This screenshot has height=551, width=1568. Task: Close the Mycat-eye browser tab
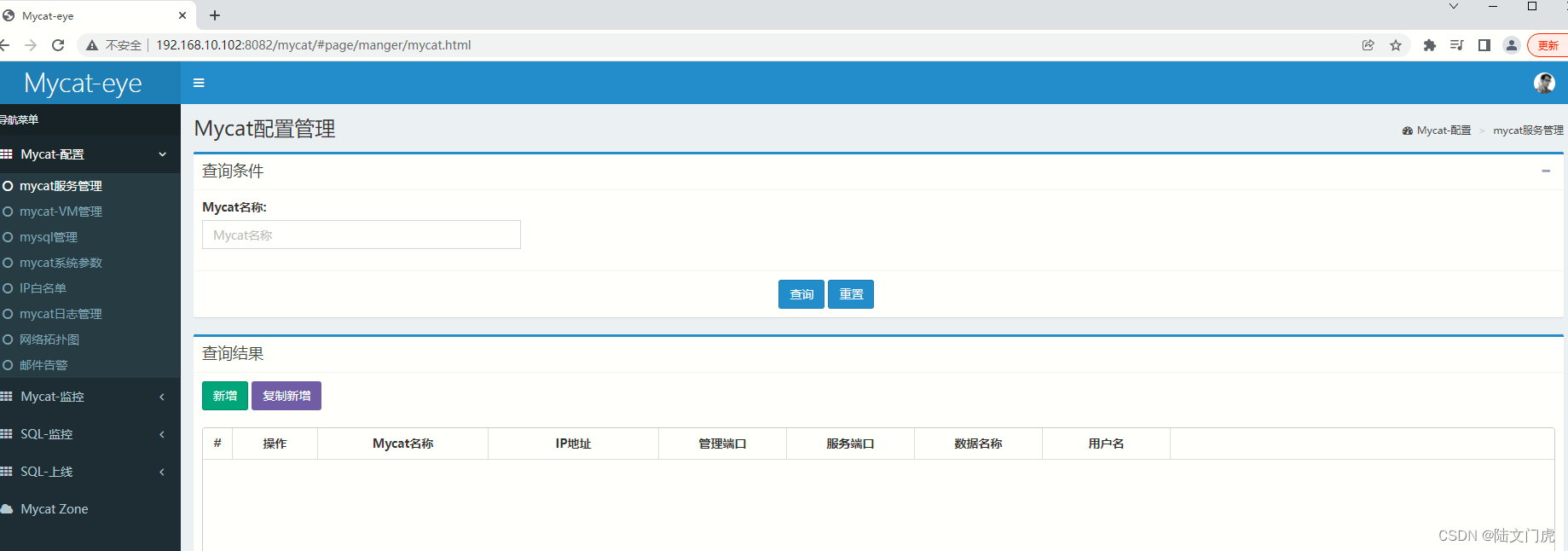pos(182,15)
